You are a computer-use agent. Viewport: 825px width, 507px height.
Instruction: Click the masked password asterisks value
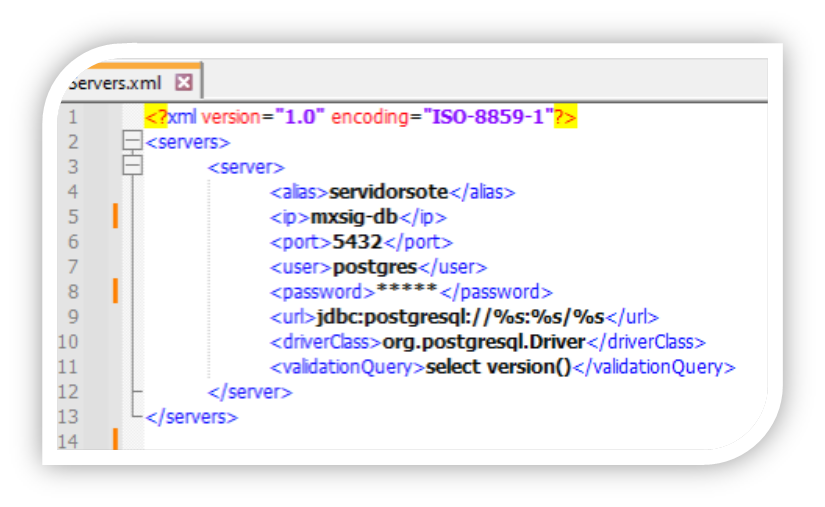tap(407, 293)
